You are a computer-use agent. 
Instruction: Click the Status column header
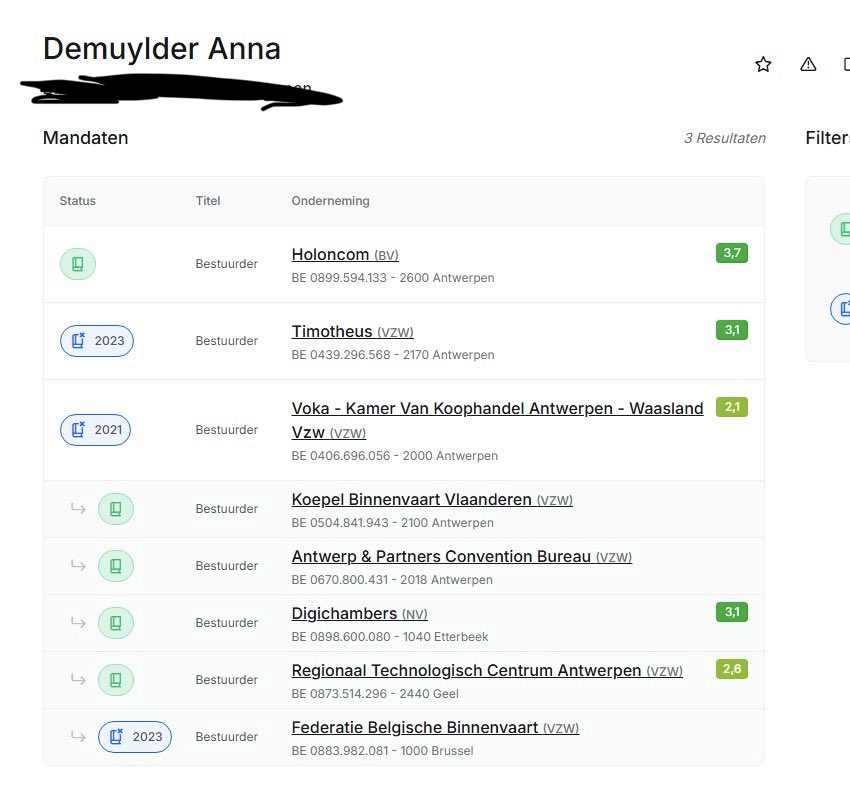pos(78,201)
